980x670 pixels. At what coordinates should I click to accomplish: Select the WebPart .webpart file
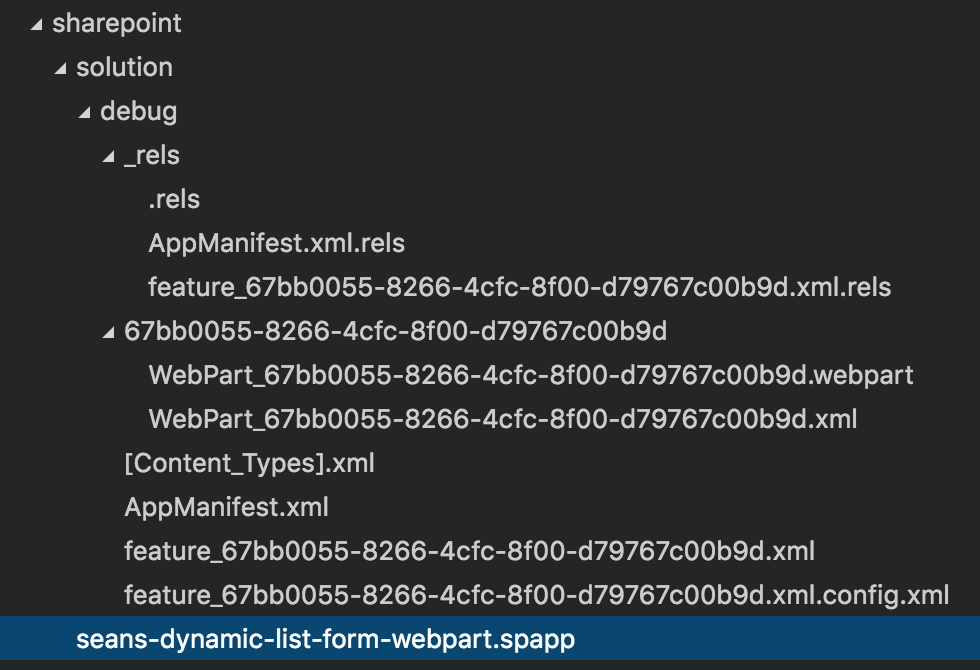pyautogui.click(x=531, y=375)
